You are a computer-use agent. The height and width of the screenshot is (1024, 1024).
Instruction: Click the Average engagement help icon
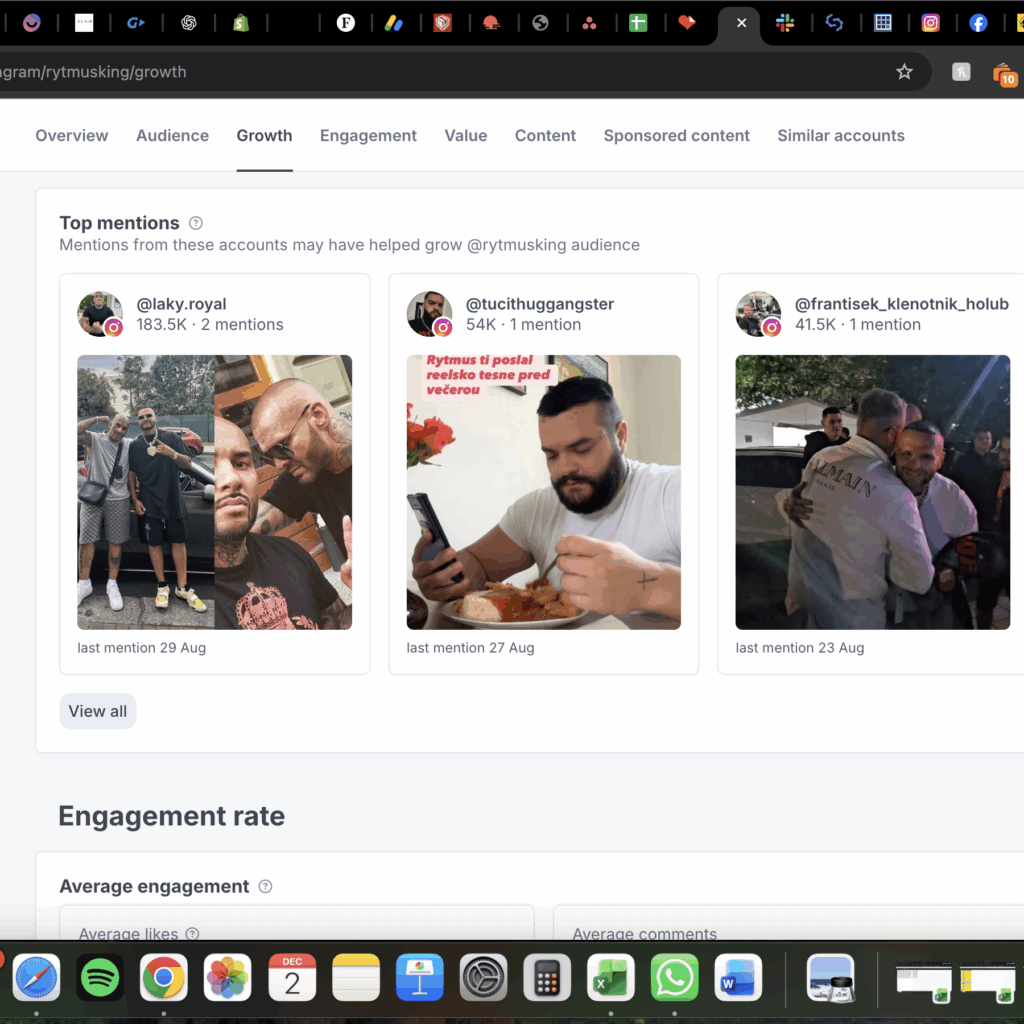(x=265, y=886)
